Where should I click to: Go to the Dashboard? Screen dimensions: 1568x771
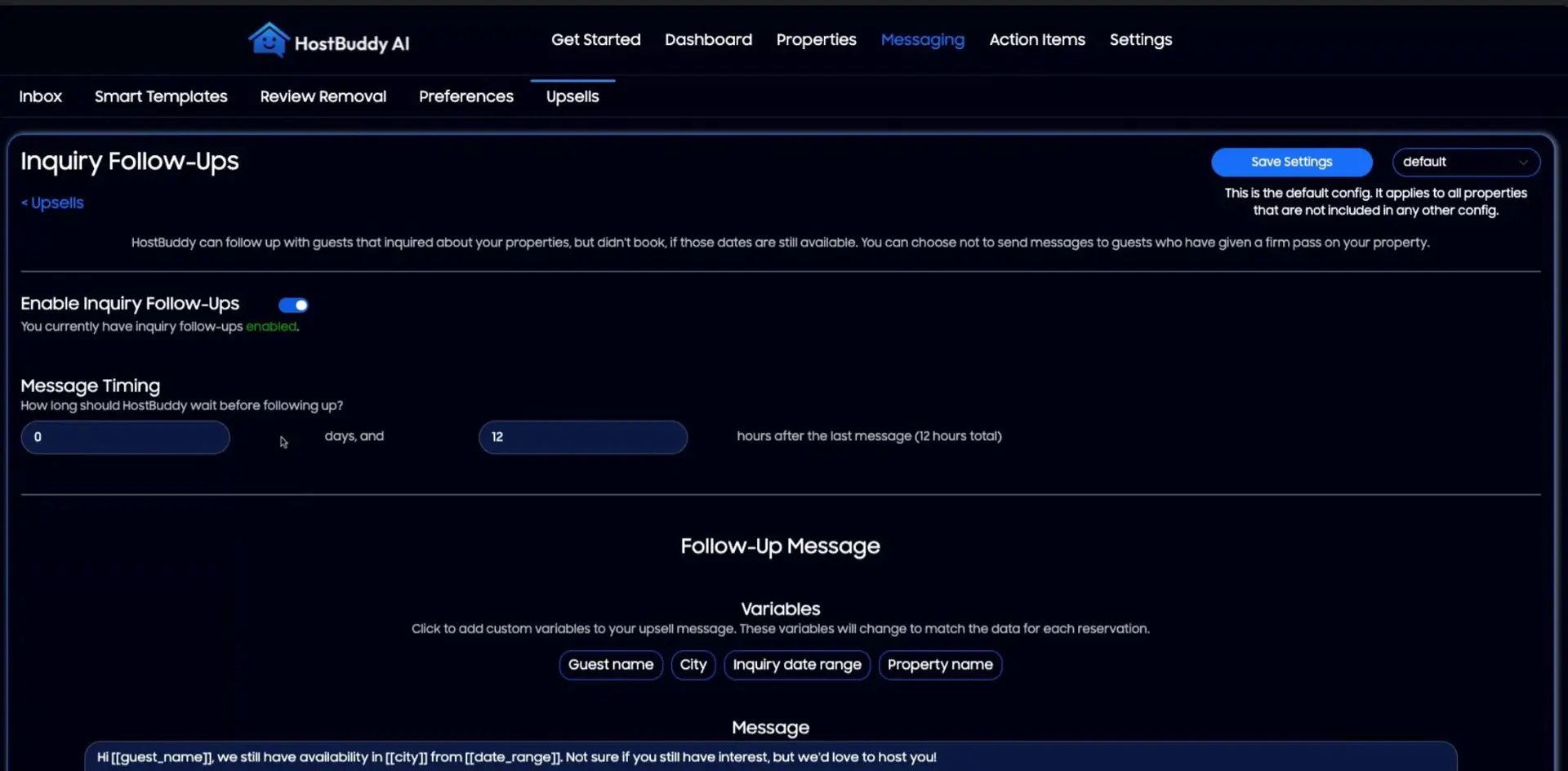pyautogui.click(x=708, y=39)
